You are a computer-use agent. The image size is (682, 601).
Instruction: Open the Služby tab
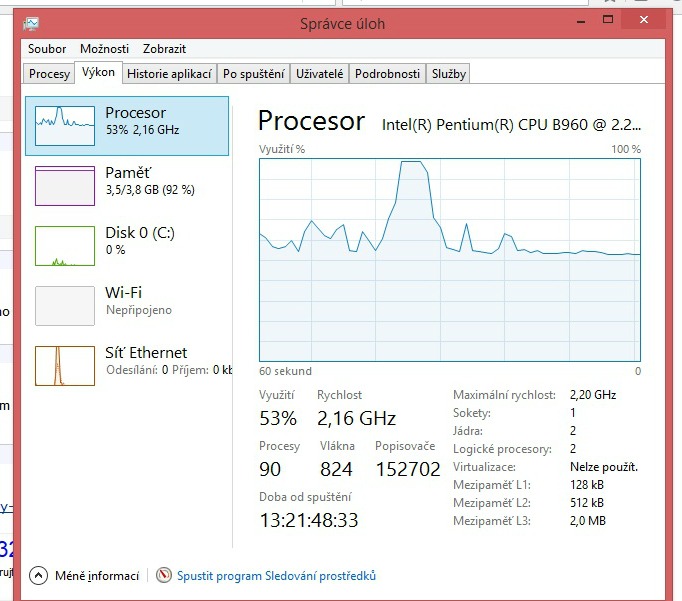tap(448, 74)
